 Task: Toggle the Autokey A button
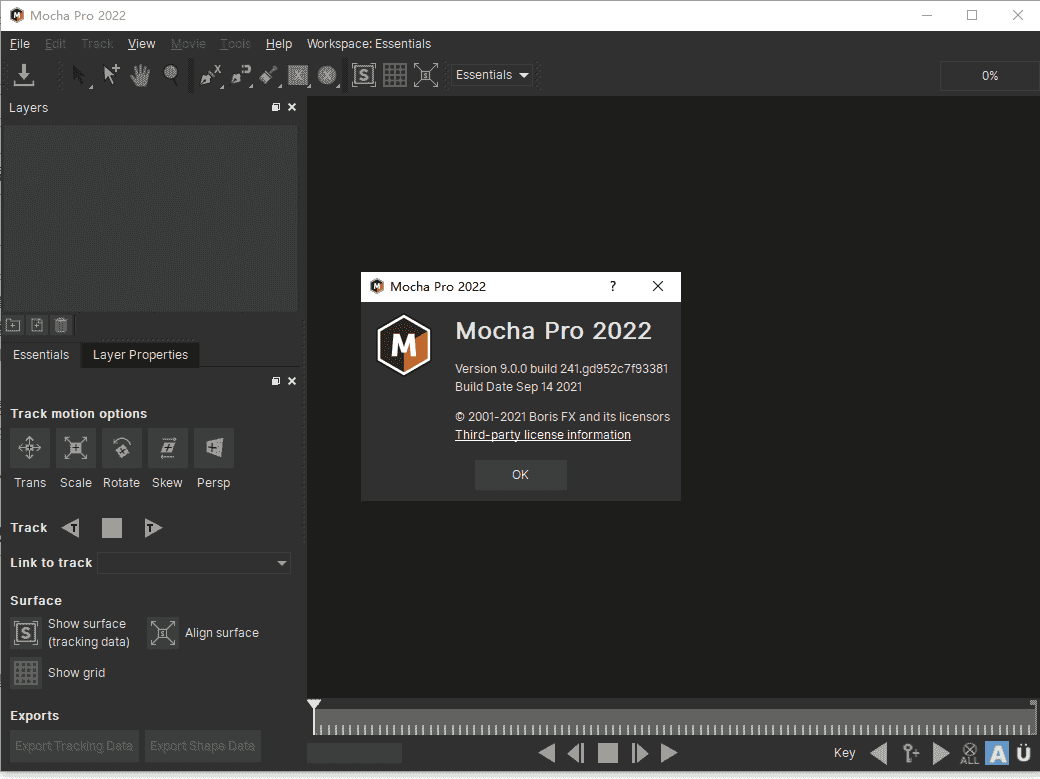pos(997,753)
